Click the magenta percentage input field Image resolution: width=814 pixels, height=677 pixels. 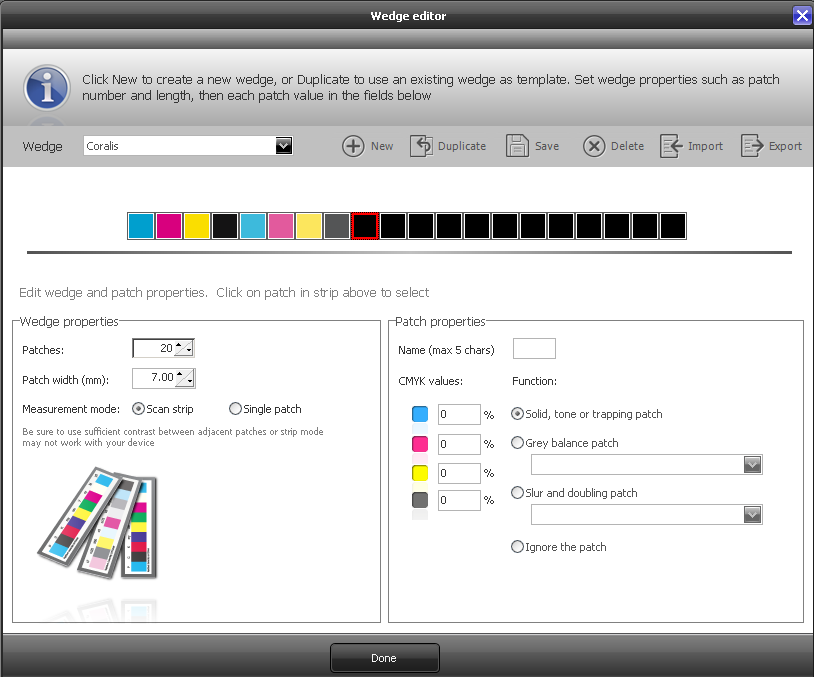pyautogui.click(x=459, y=444)
